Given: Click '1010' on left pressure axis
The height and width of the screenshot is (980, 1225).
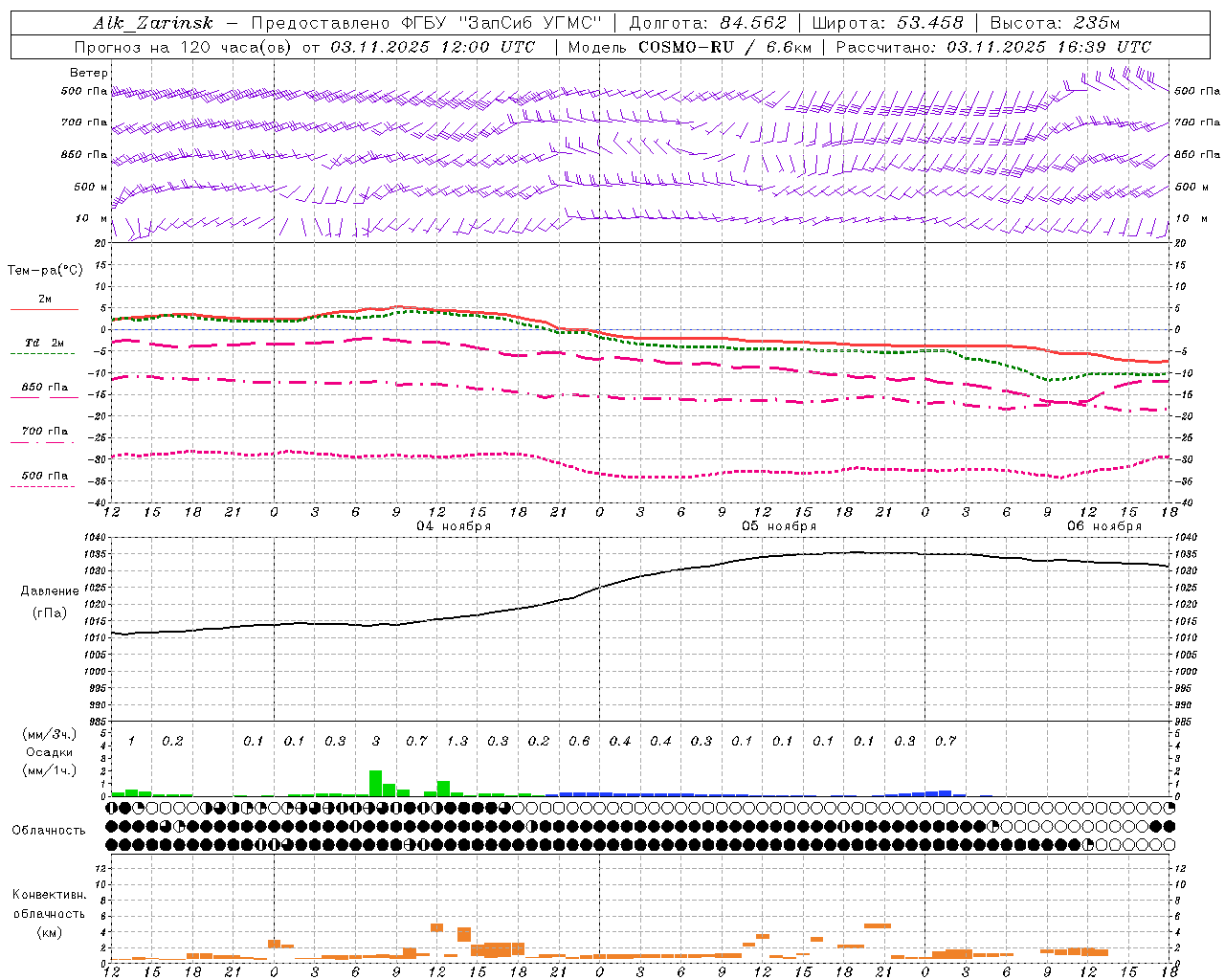Looking at the screenshot, I should coord(96,638).
